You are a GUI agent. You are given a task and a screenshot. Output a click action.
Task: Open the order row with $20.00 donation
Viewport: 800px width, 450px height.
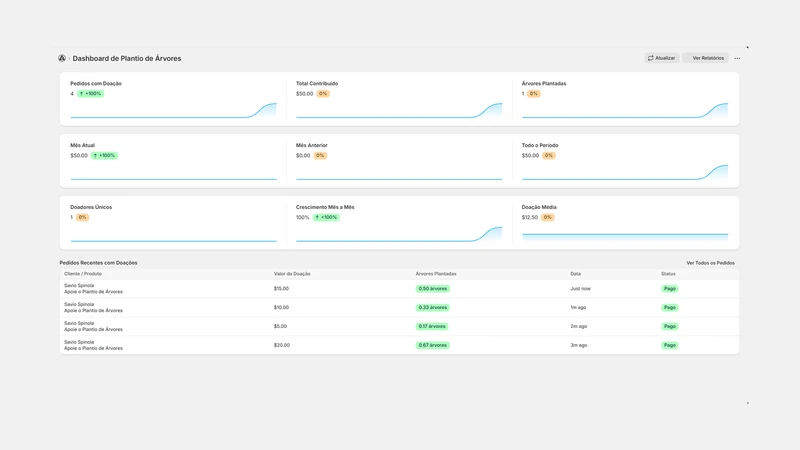[x=399, y=345]
